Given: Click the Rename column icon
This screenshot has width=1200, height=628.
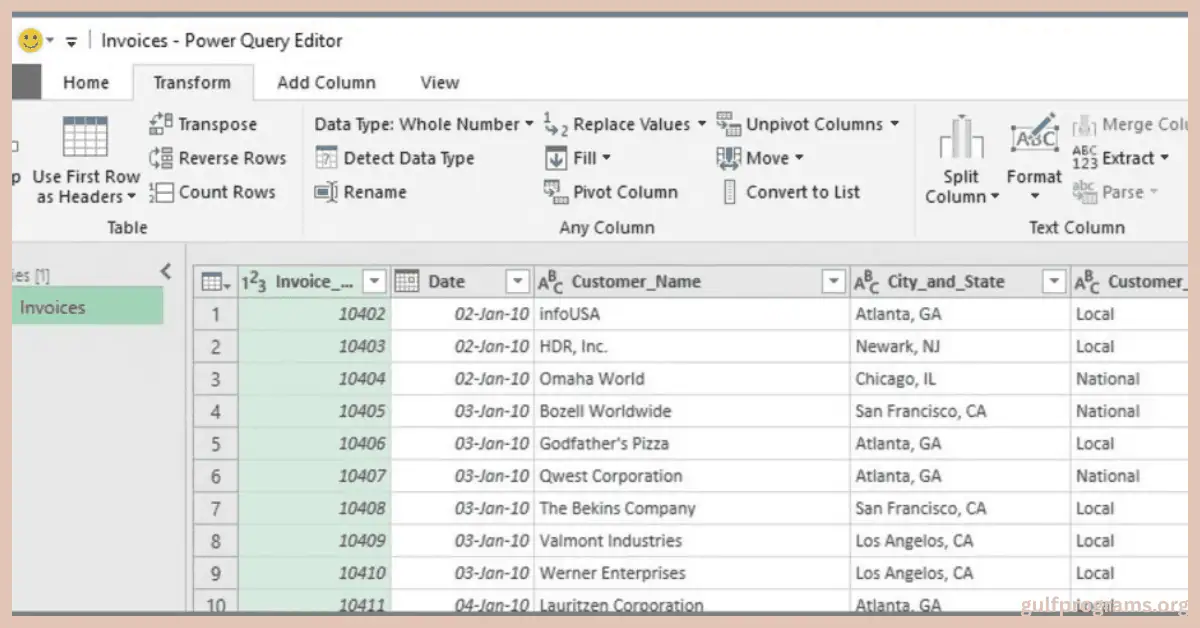Looking at the screenshot, I should [326, 192].
